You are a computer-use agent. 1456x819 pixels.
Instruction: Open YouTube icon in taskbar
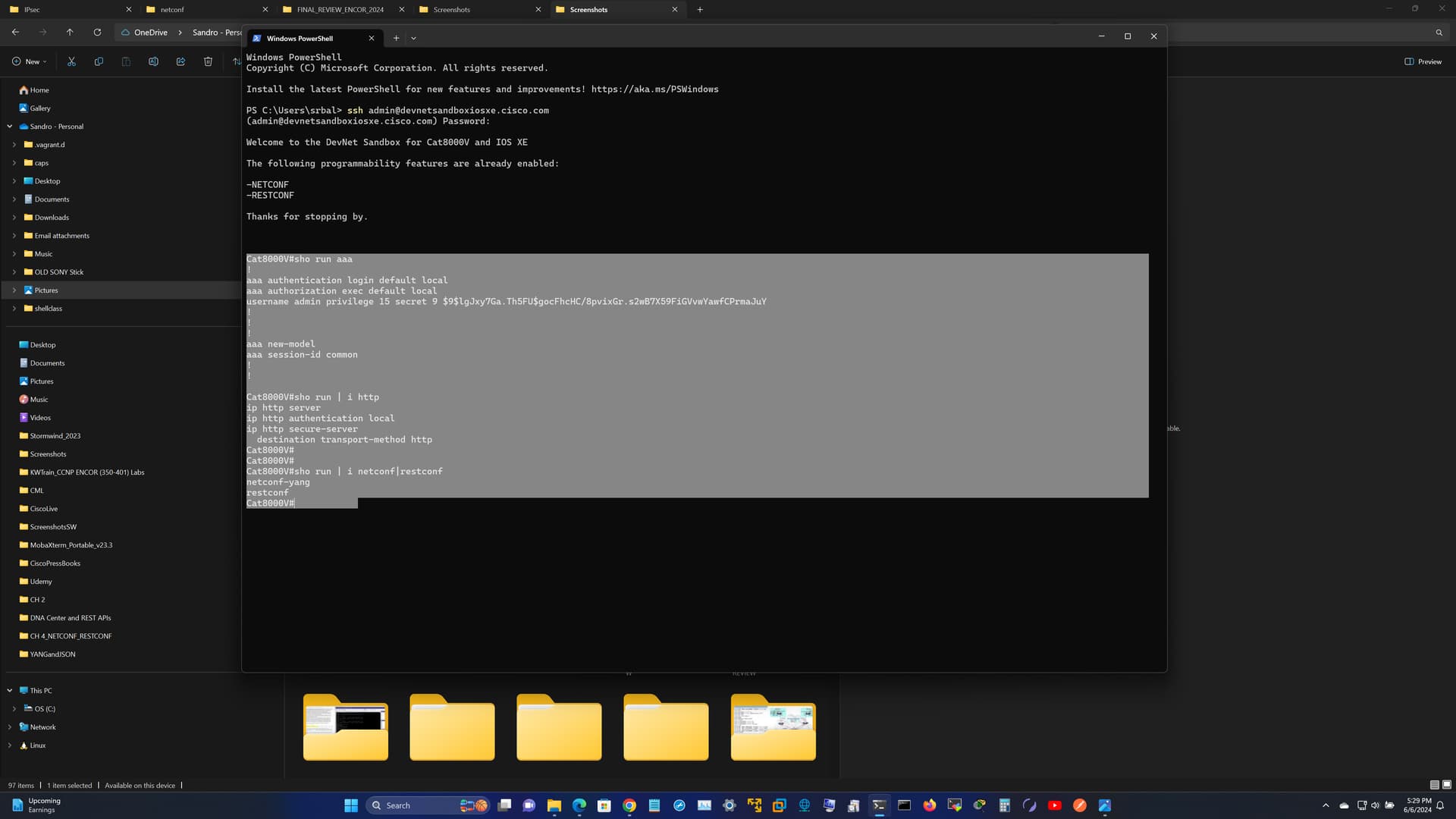(x=1055, y=805)
